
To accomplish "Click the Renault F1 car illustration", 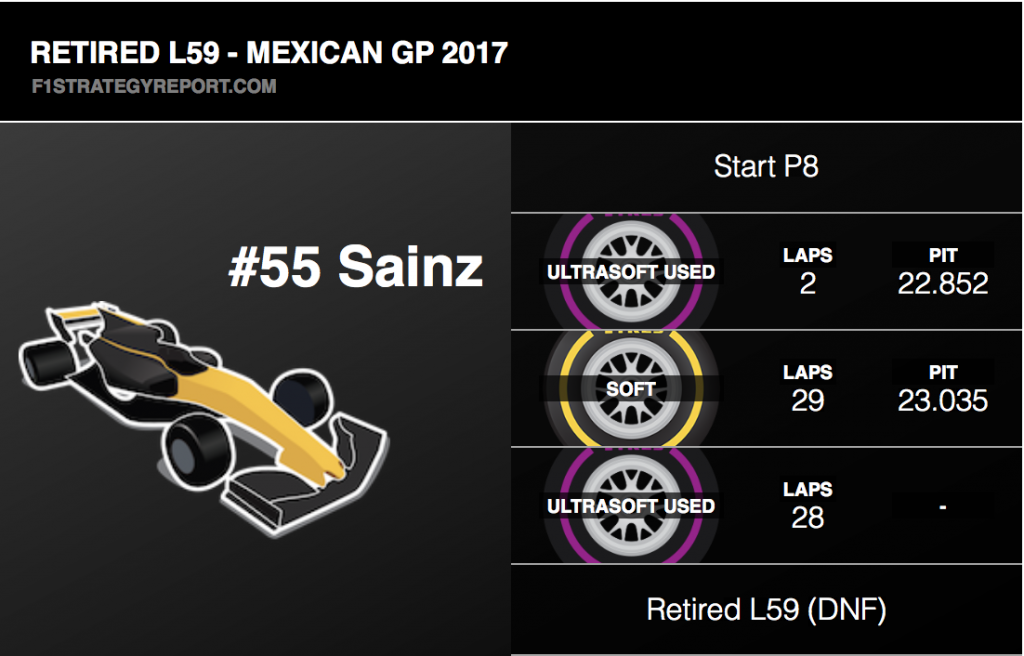I will click(204, 418).
